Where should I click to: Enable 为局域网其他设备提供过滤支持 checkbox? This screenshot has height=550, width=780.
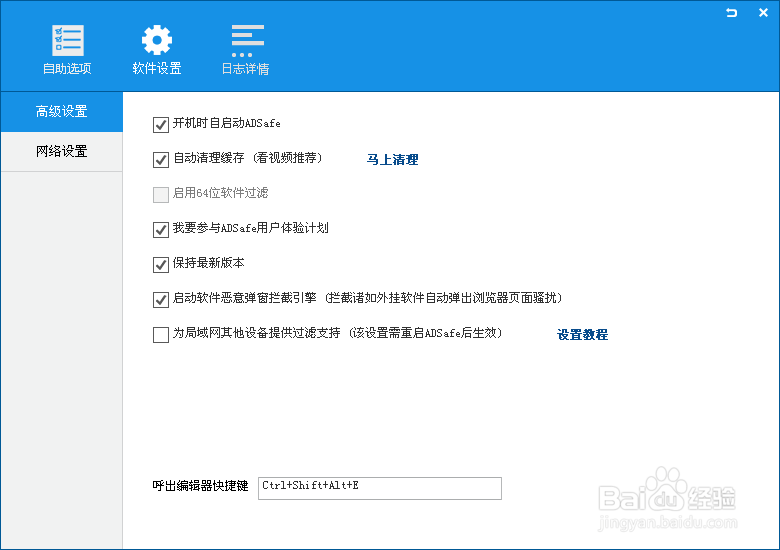tap(161, 335)
